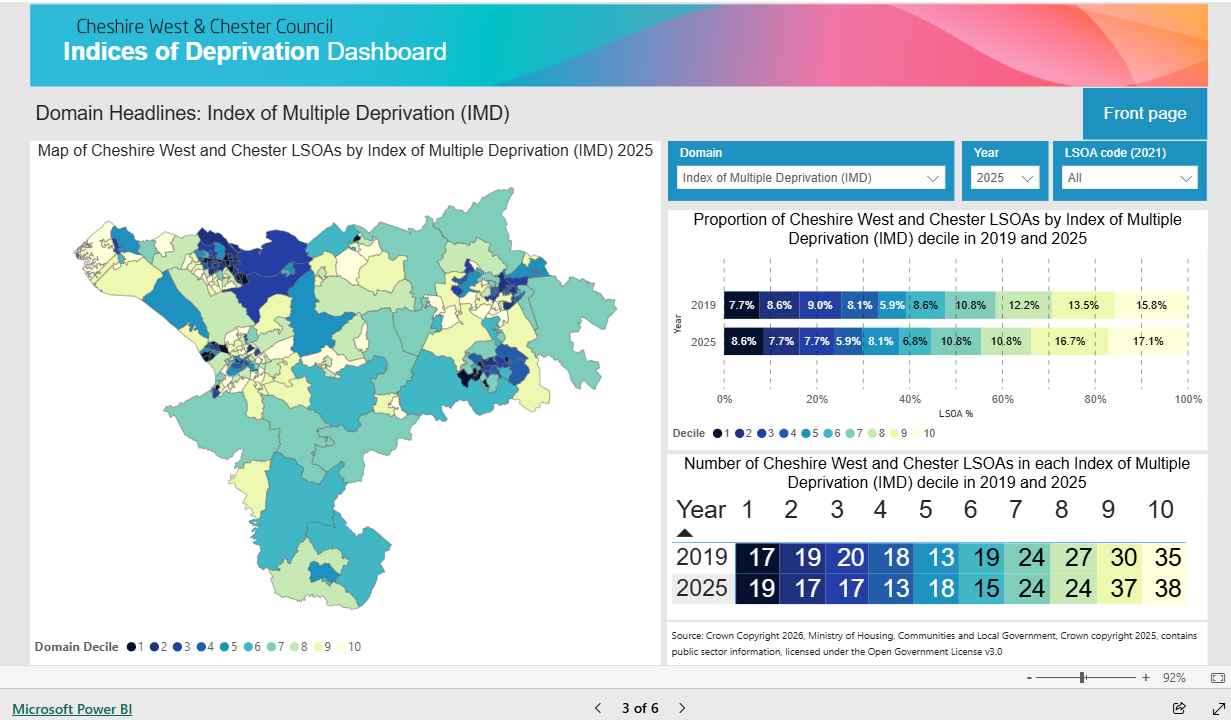Click the 2019 row header in table
Viewport: 1231px width, 720px height.
[702, 558]
